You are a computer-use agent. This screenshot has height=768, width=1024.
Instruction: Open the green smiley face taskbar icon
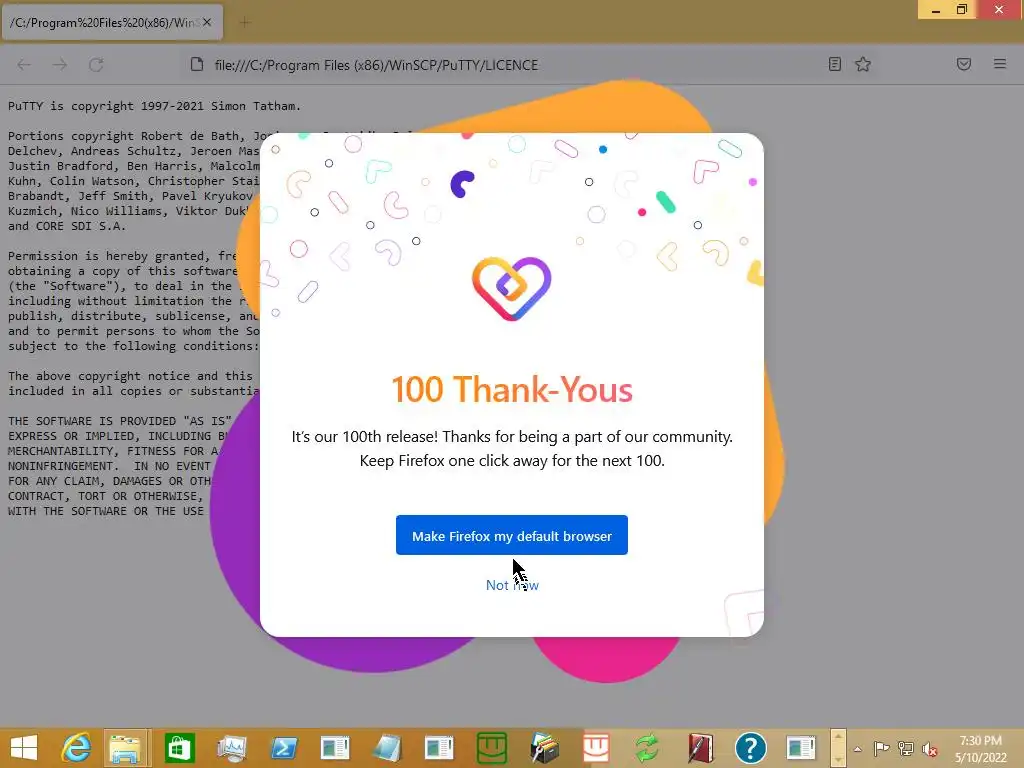point(492,748)
